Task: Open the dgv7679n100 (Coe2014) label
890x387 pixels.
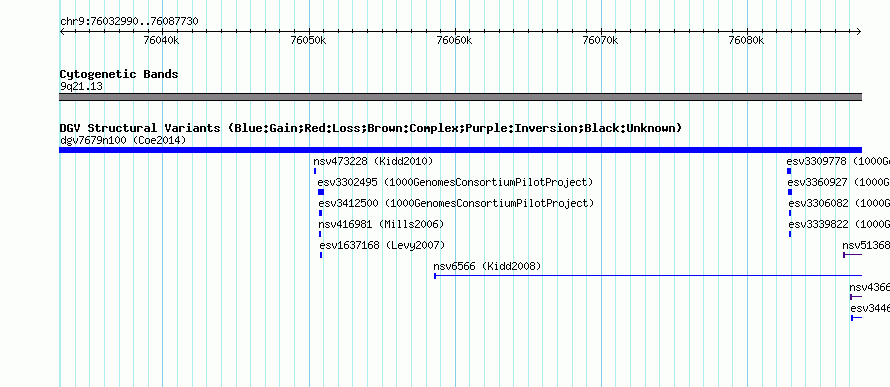Action: tap(123, 140)
